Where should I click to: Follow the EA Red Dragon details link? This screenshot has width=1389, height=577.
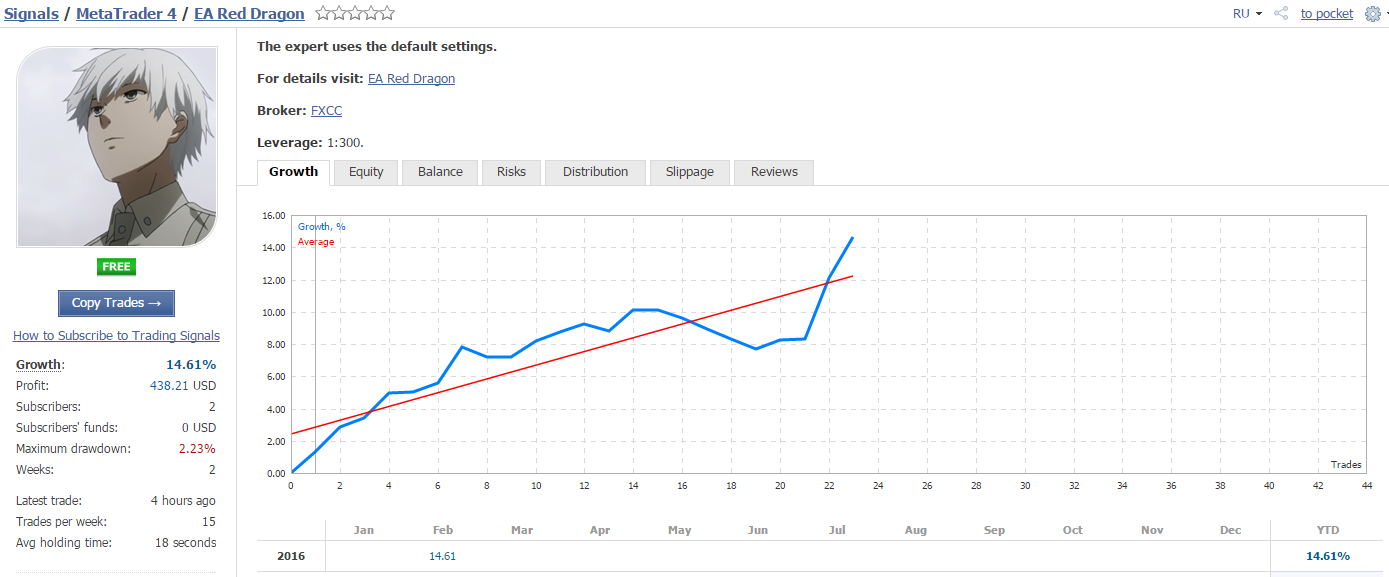411,79
